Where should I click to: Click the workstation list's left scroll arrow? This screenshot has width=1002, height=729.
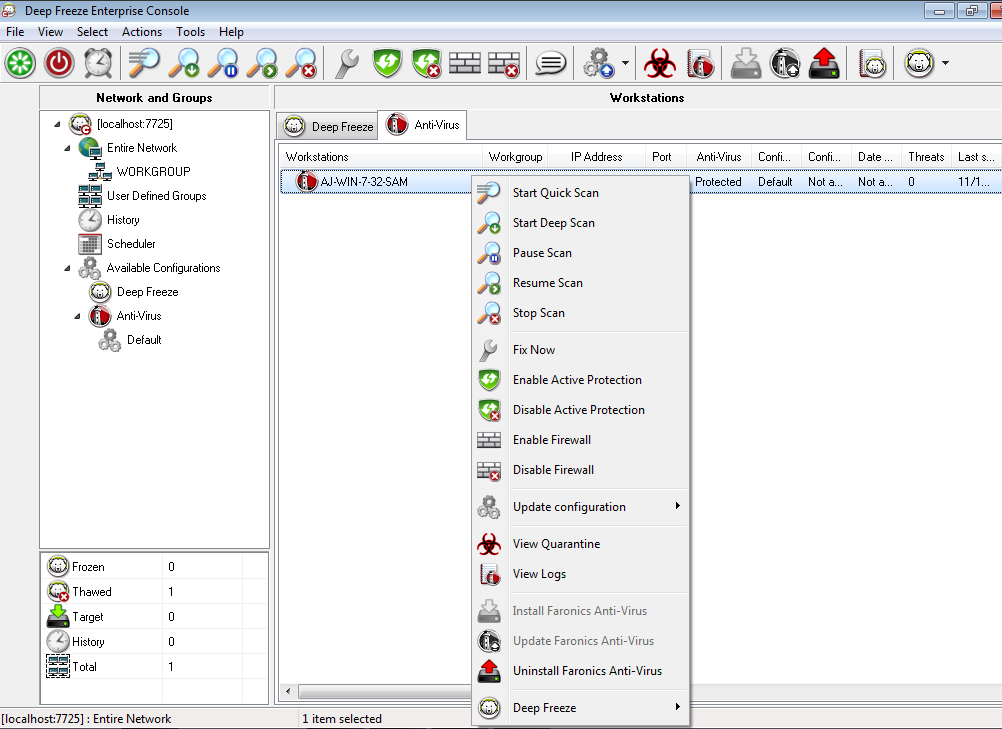pyautogui.click(x=288, y=691)
